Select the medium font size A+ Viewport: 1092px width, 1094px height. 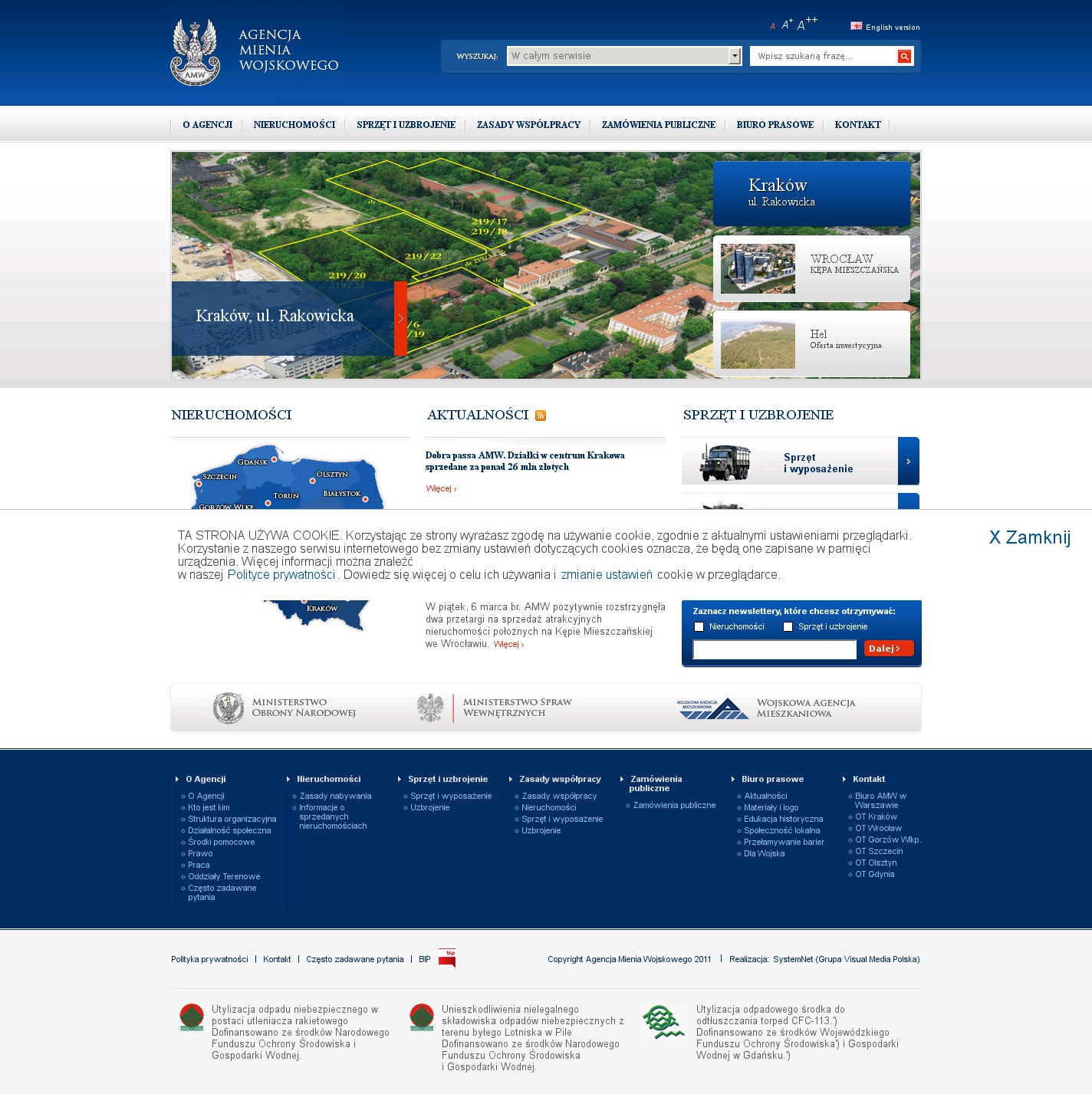click(x=787, y=25)
